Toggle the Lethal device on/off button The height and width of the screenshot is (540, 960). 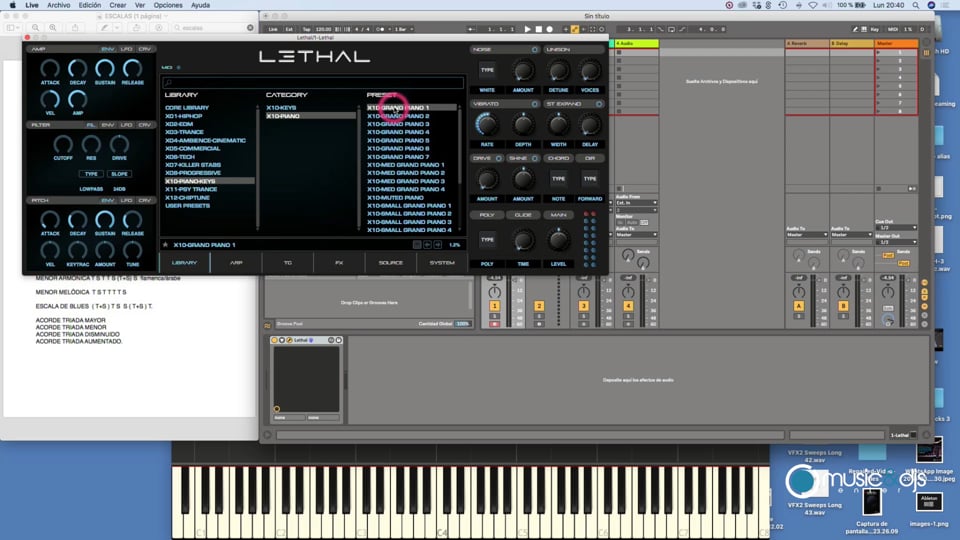(275, 340)
